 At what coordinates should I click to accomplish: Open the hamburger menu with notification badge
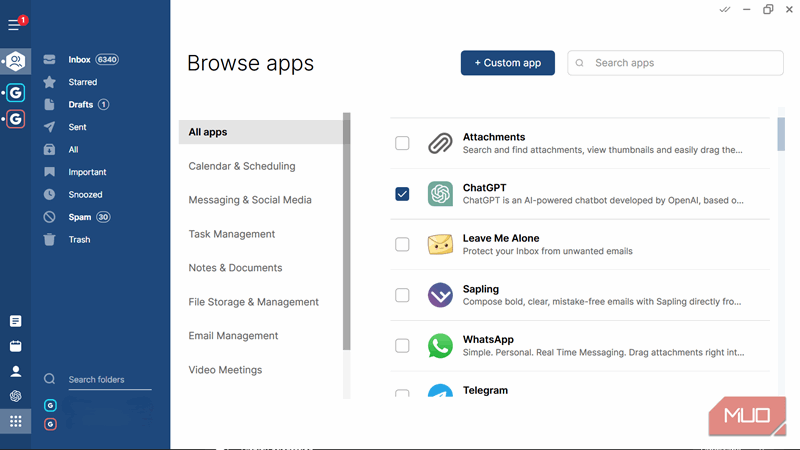point(15,24)
